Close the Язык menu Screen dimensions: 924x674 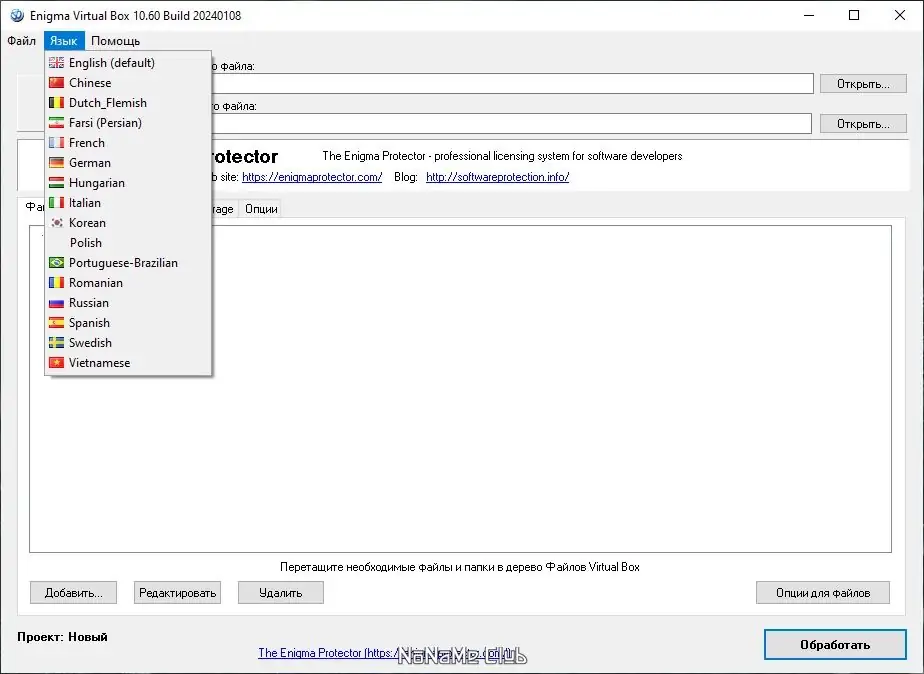tap(64, 41)
